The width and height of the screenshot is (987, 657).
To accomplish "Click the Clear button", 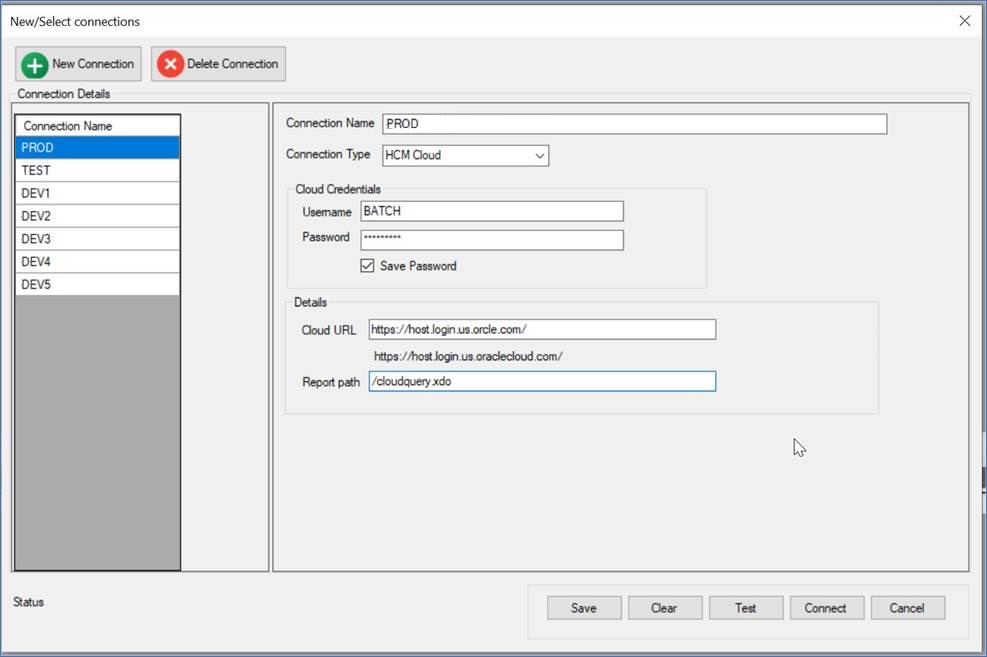I will (664, 608).
